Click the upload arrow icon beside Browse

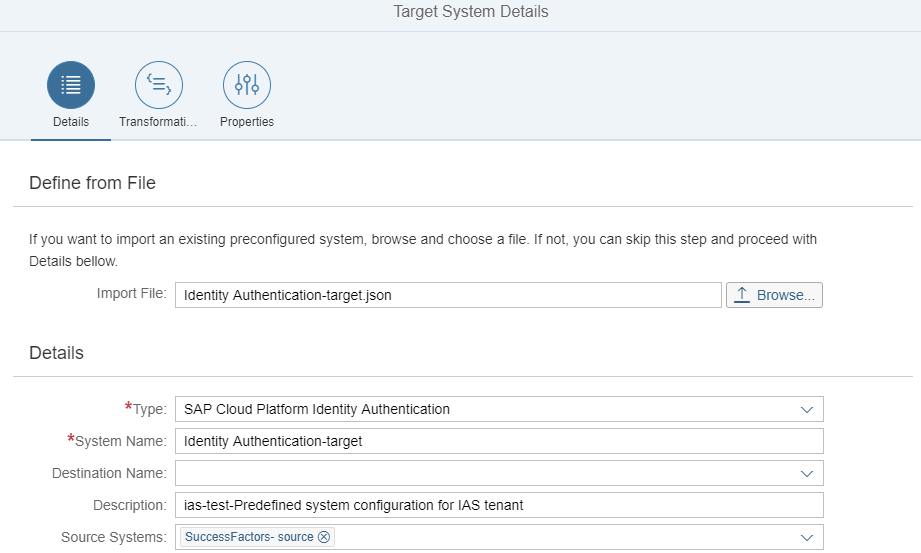click(742, 295)
